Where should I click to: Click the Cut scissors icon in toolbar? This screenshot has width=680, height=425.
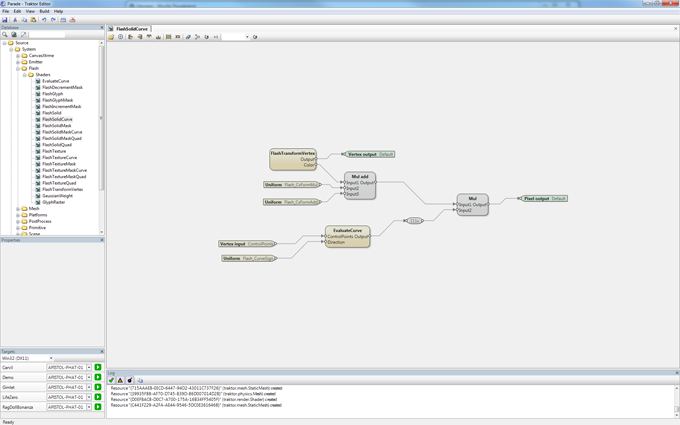[15, 19]
